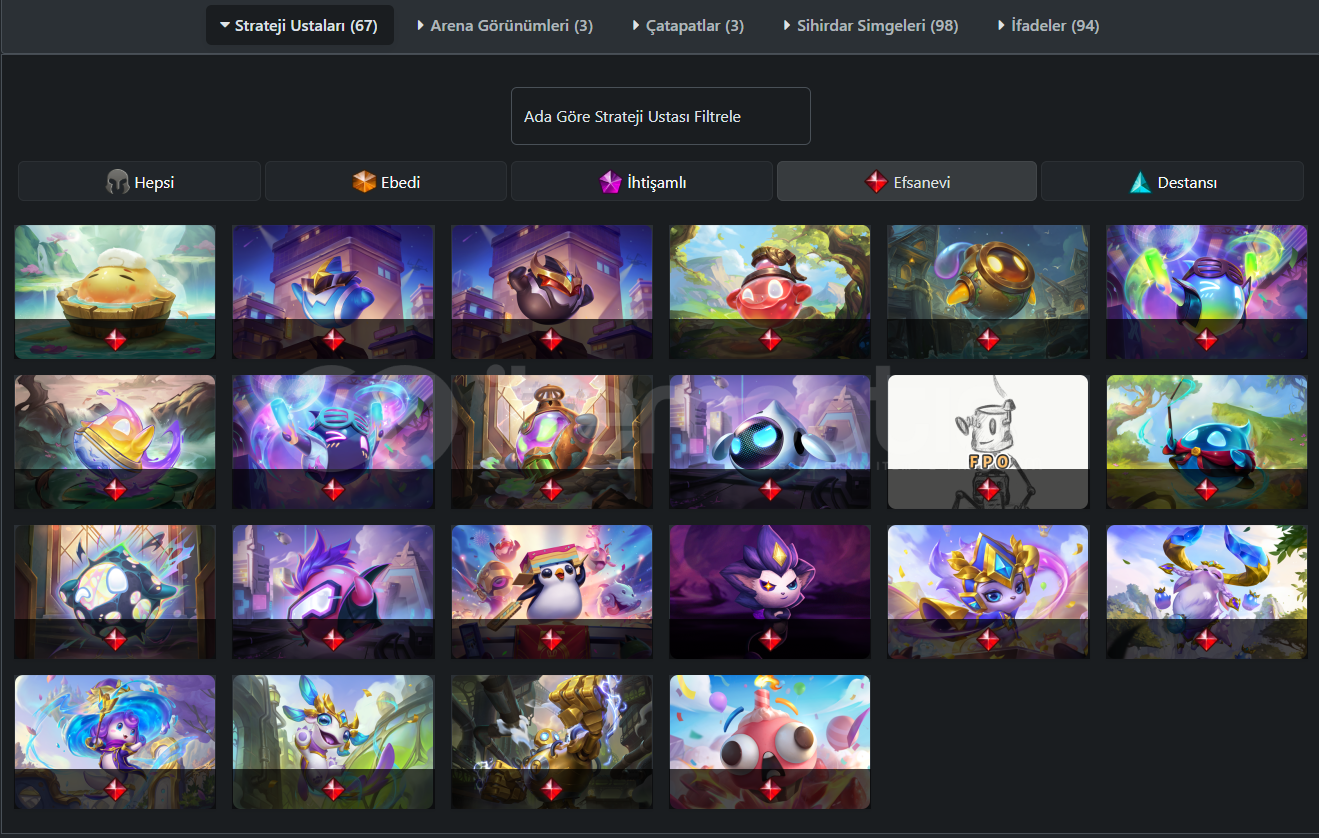Expand the İfadeler arrow
The width and height of the screenshot is (1319, 838).
click(x=1002, y=25)
